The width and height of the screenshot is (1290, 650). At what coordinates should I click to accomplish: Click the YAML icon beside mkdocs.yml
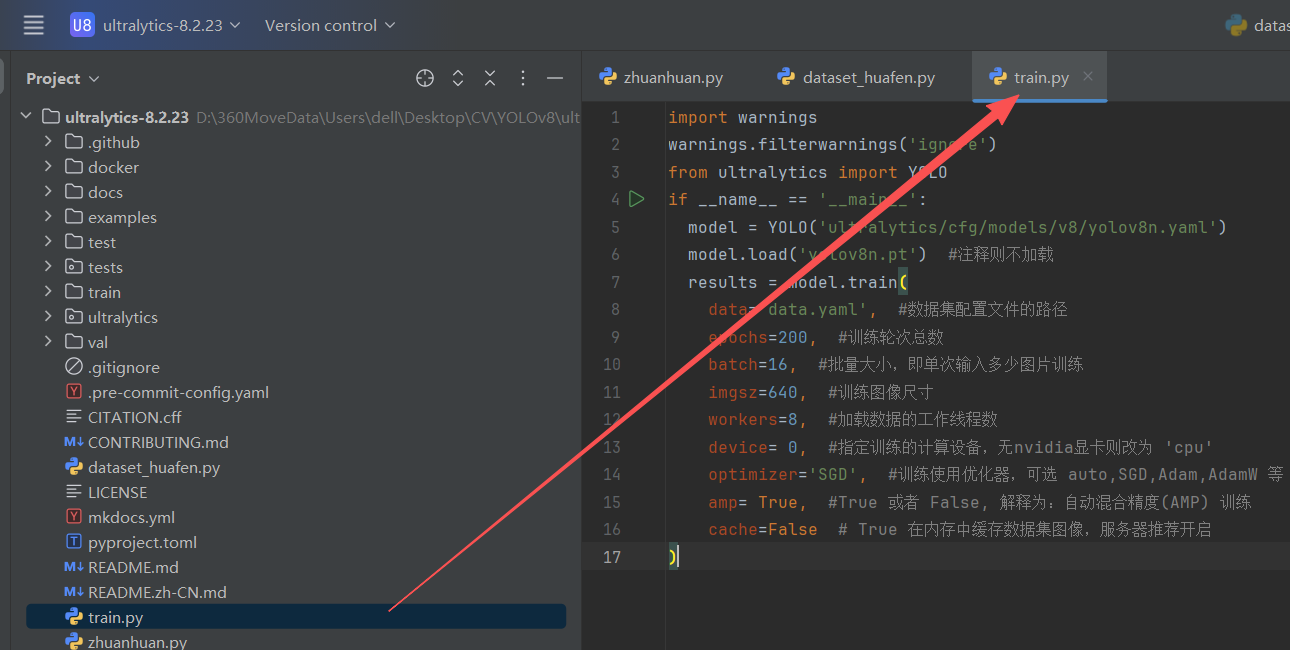click(x=74, y=517)
